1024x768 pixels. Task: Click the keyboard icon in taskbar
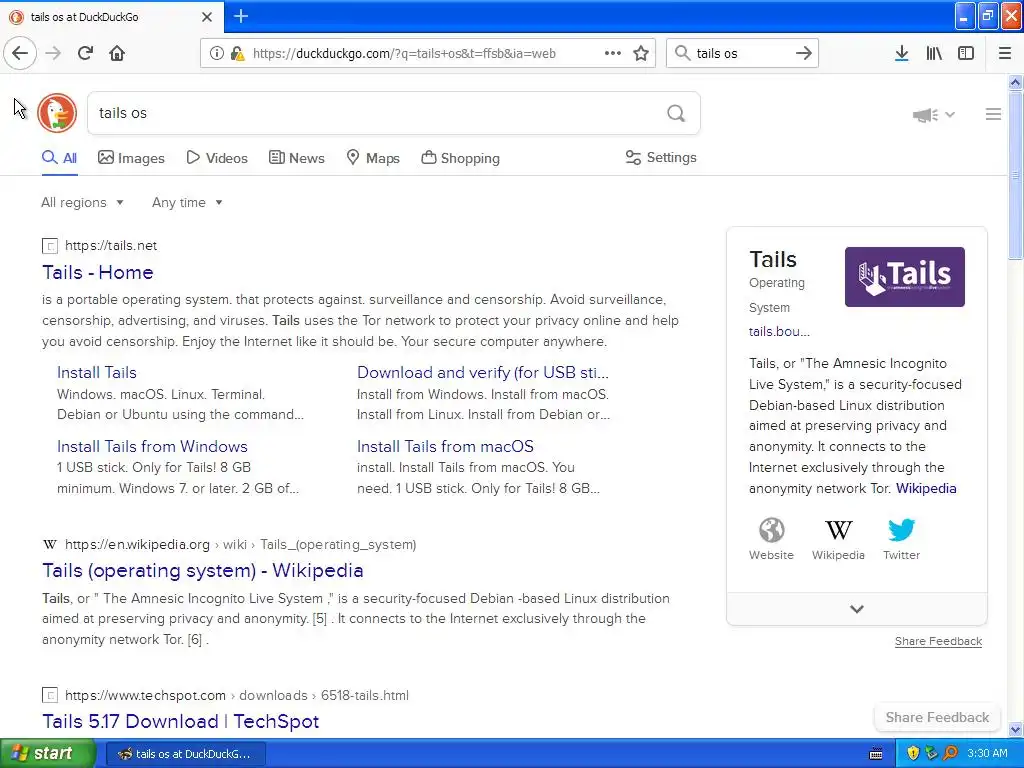876,754
